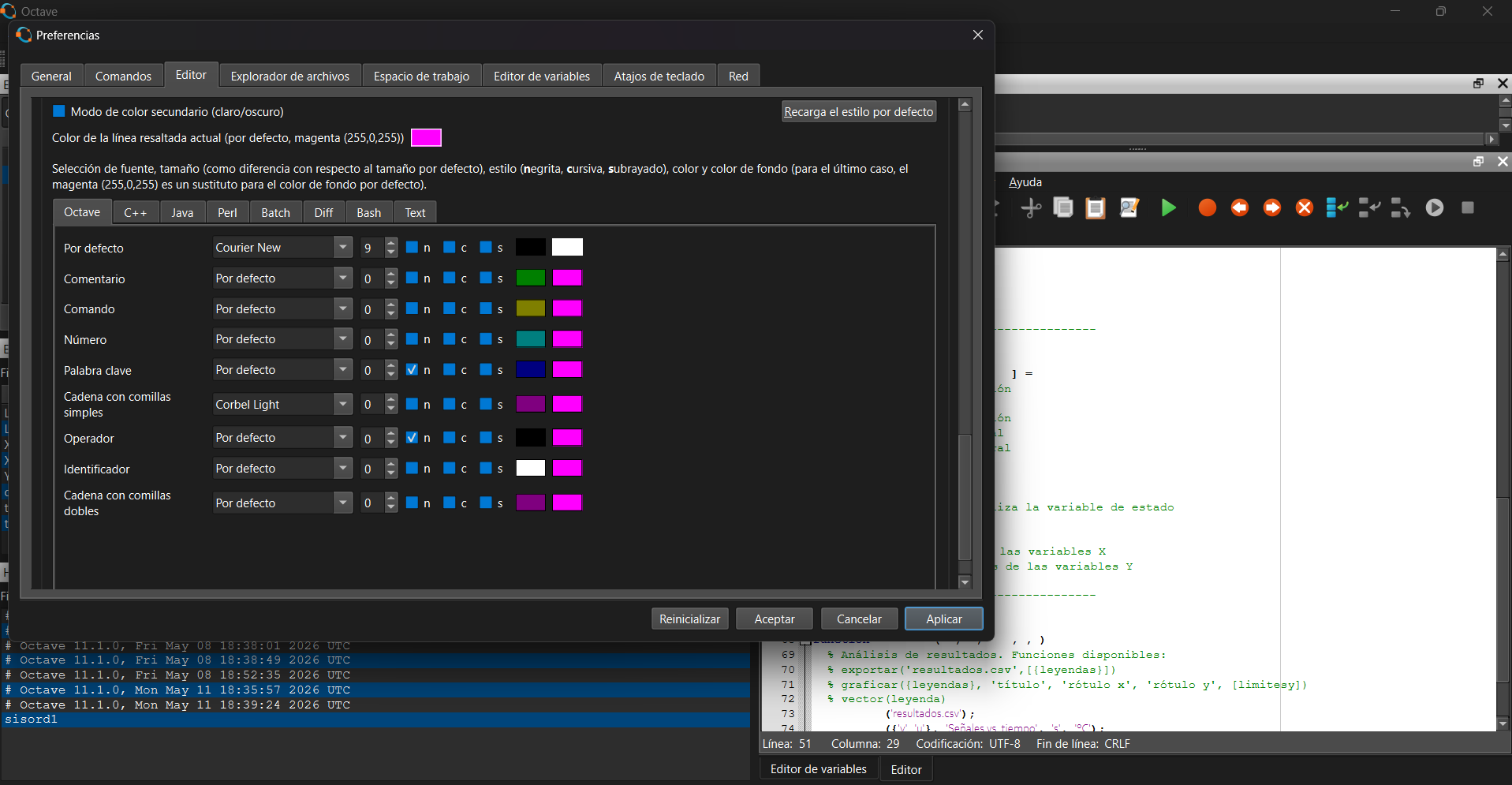The width and height of the screenshot is (1512, 785).
Task: Select the Bash lexer tab
Action: pyautogui.click(x=369, y=213)
